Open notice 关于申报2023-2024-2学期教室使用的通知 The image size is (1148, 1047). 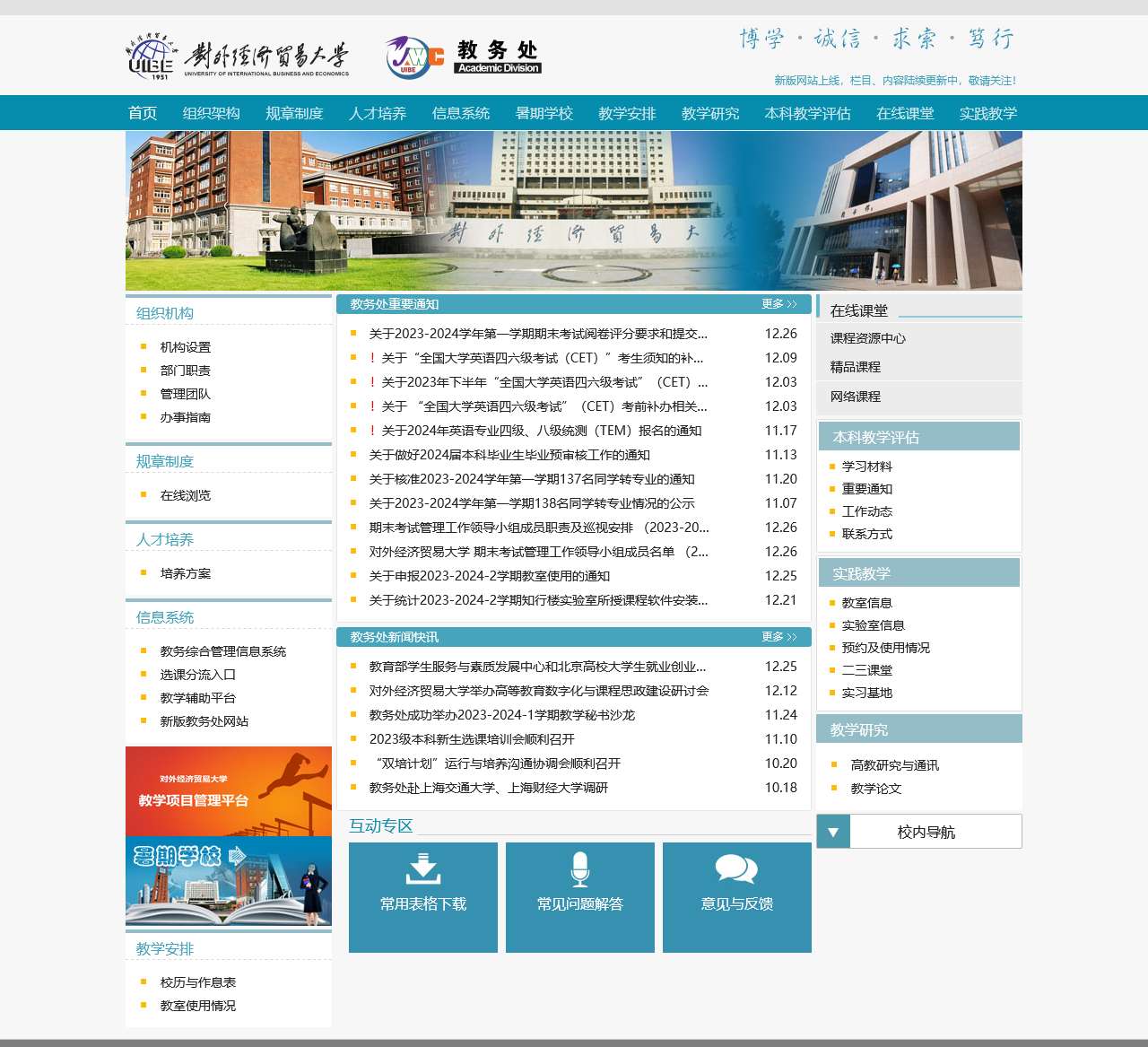[490, 576]
